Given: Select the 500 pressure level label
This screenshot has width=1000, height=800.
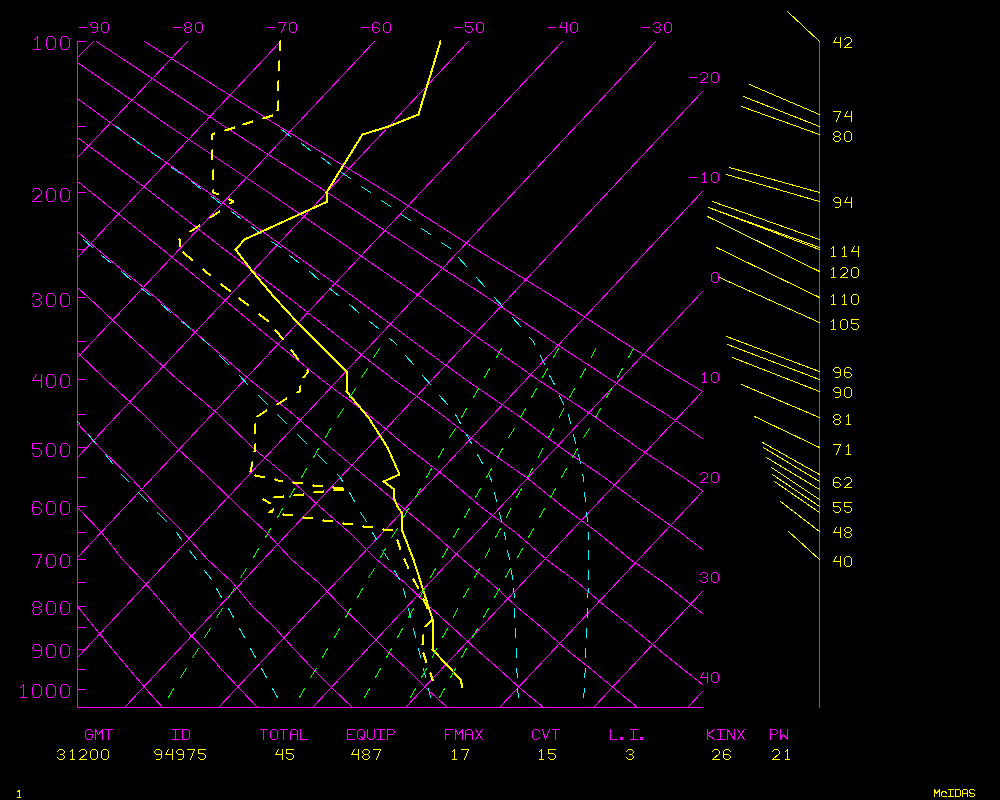Looking at the screenshot, I should 51,450.
